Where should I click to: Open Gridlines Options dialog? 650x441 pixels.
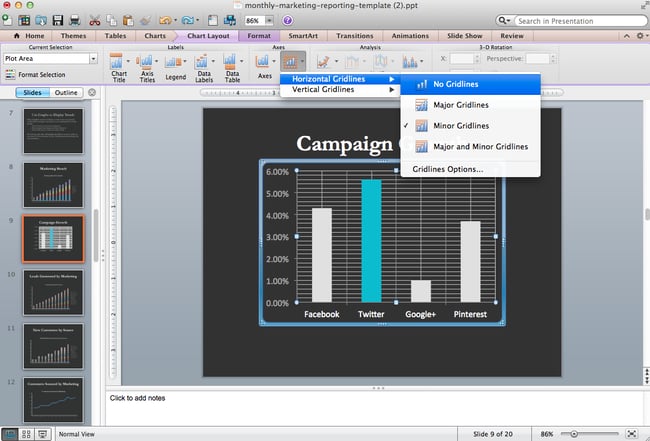pos(447,169)
